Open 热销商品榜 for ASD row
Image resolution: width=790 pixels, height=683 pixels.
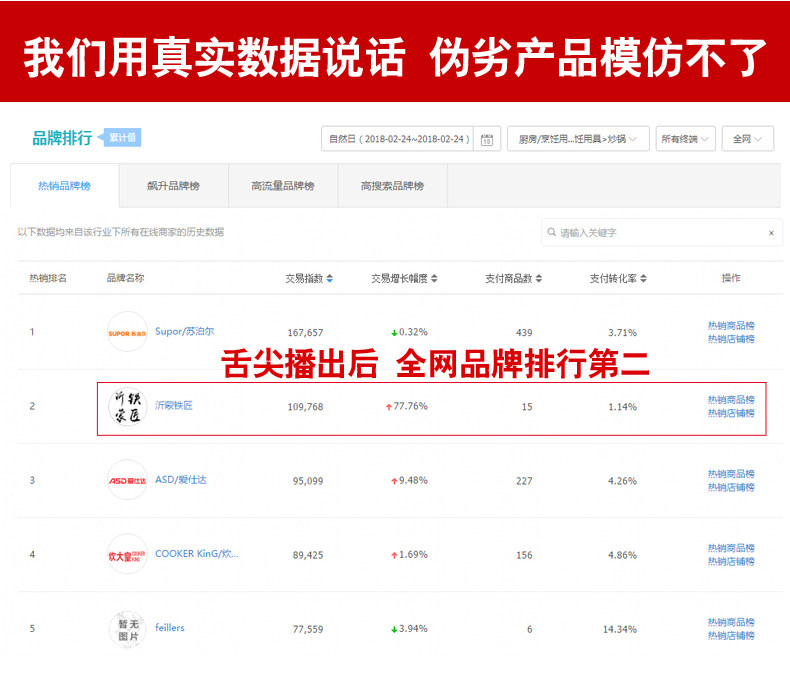click(731, 473)
